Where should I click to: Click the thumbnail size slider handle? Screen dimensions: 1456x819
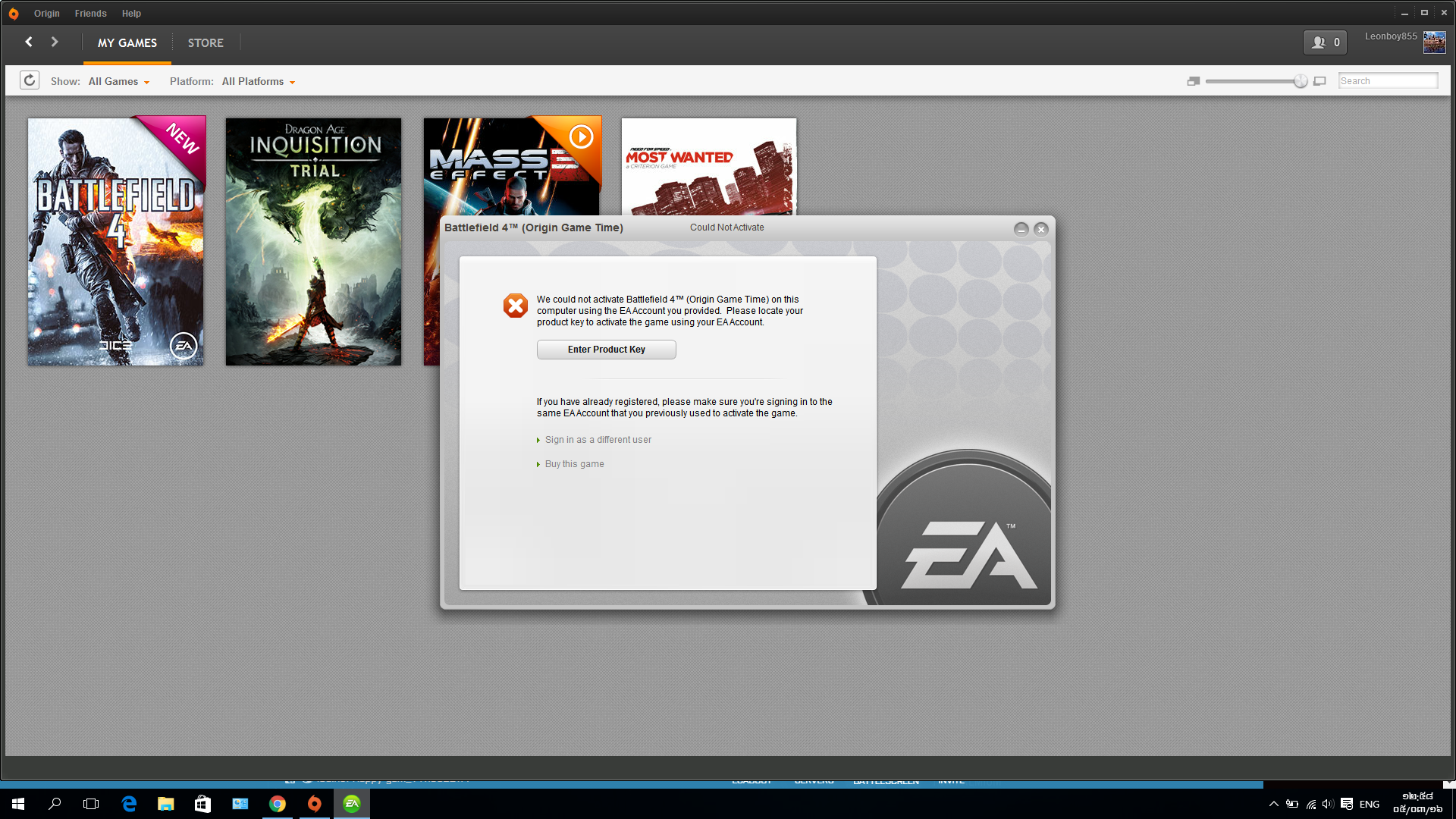click(1301, 81)
